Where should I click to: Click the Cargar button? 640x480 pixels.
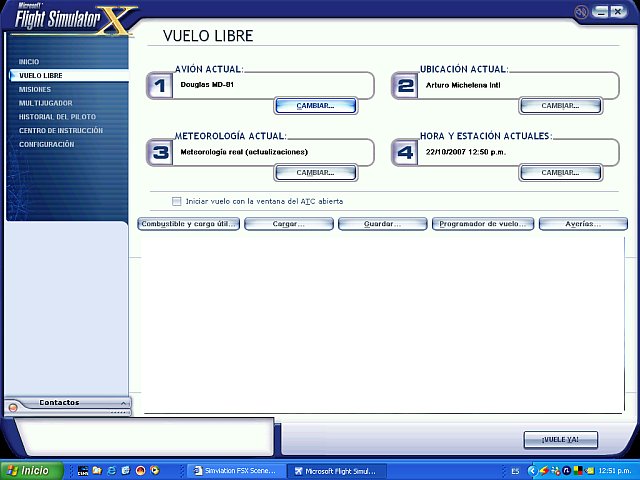[x=289, y=224]
